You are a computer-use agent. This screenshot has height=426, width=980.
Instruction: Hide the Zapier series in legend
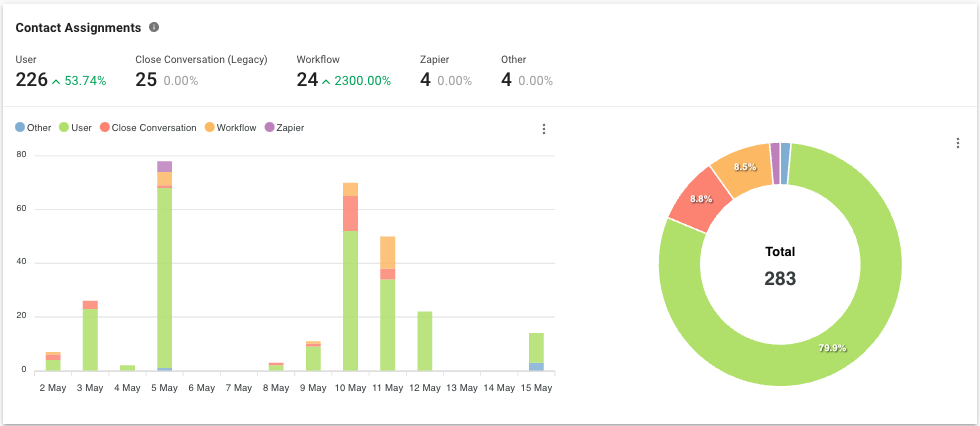(x=284, y=128)
